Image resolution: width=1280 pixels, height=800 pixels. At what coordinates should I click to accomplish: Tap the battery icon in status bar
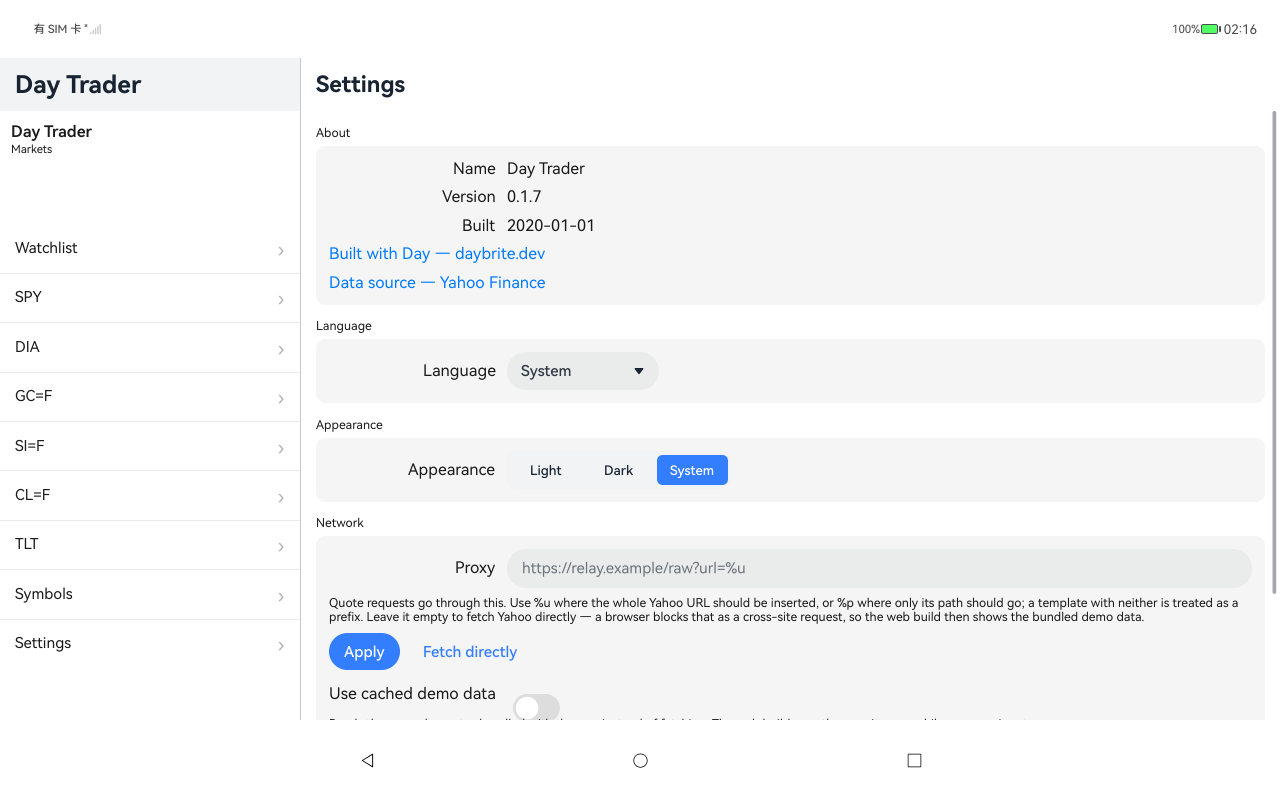(x=1210, y=29)
